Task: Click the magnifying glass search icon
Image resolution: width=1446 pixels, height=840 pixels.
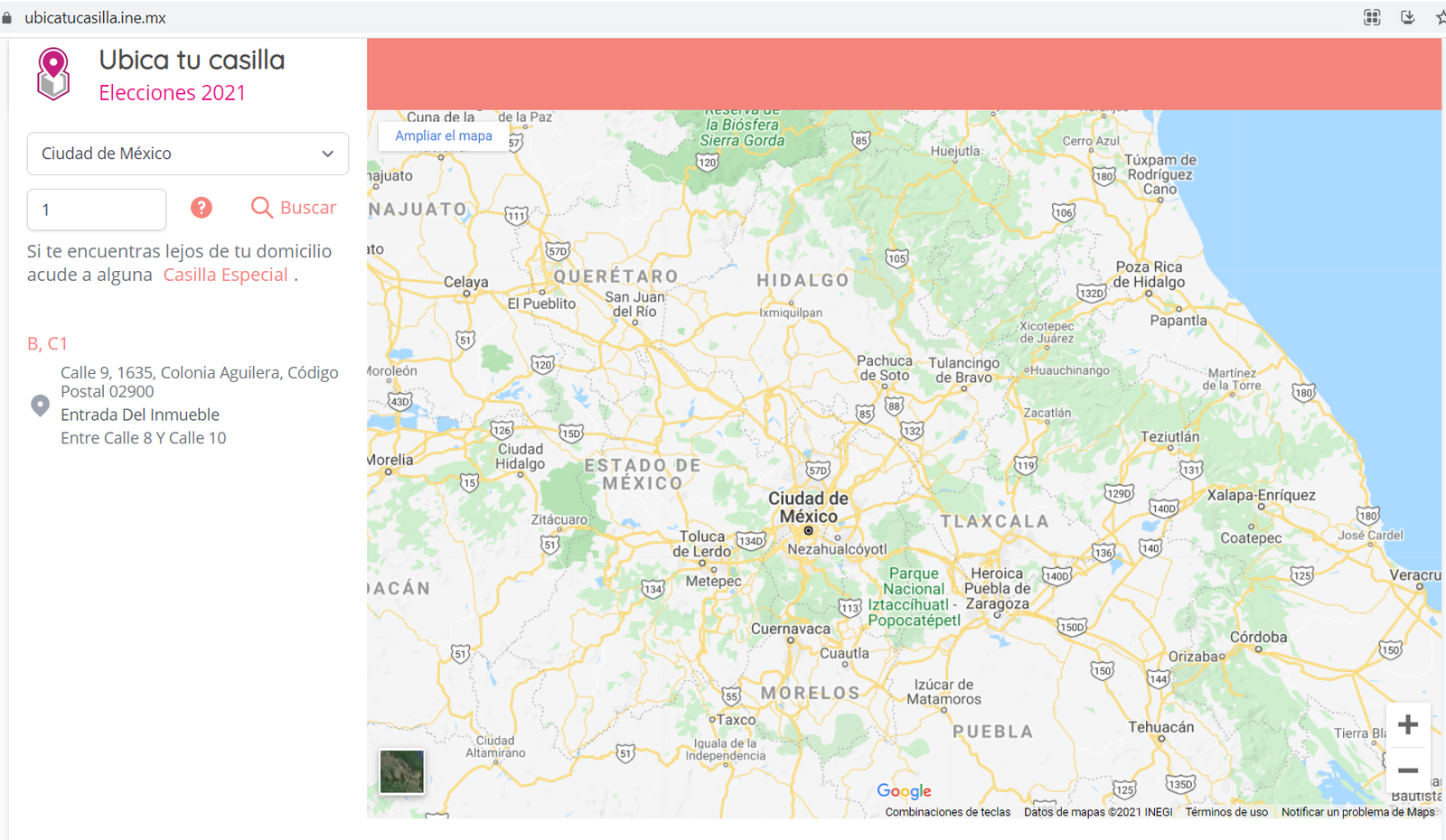Action: (x=261, y=208)
